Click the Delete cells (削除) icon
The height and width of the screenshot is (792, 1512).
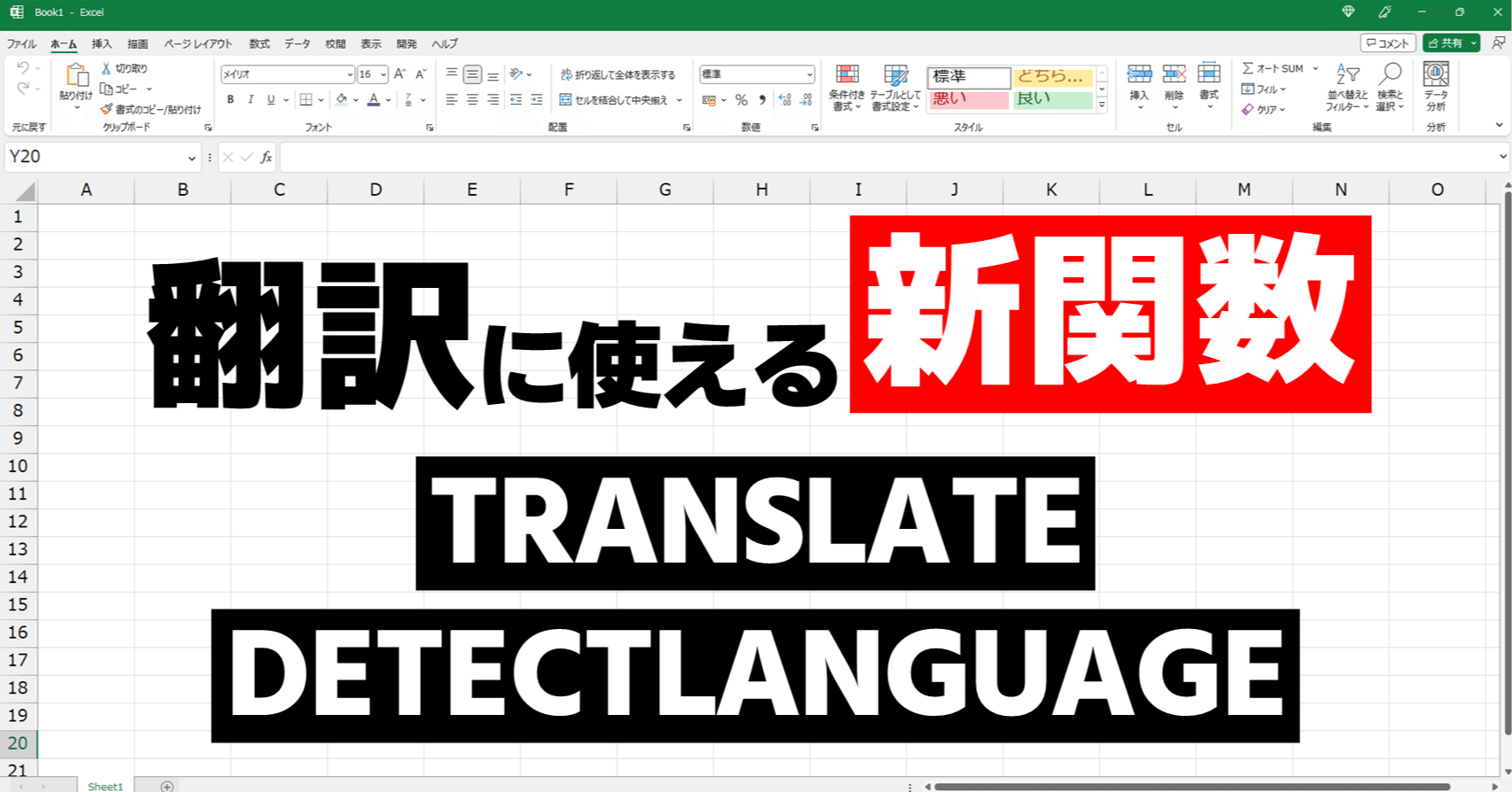click(x=1175, y=74)
